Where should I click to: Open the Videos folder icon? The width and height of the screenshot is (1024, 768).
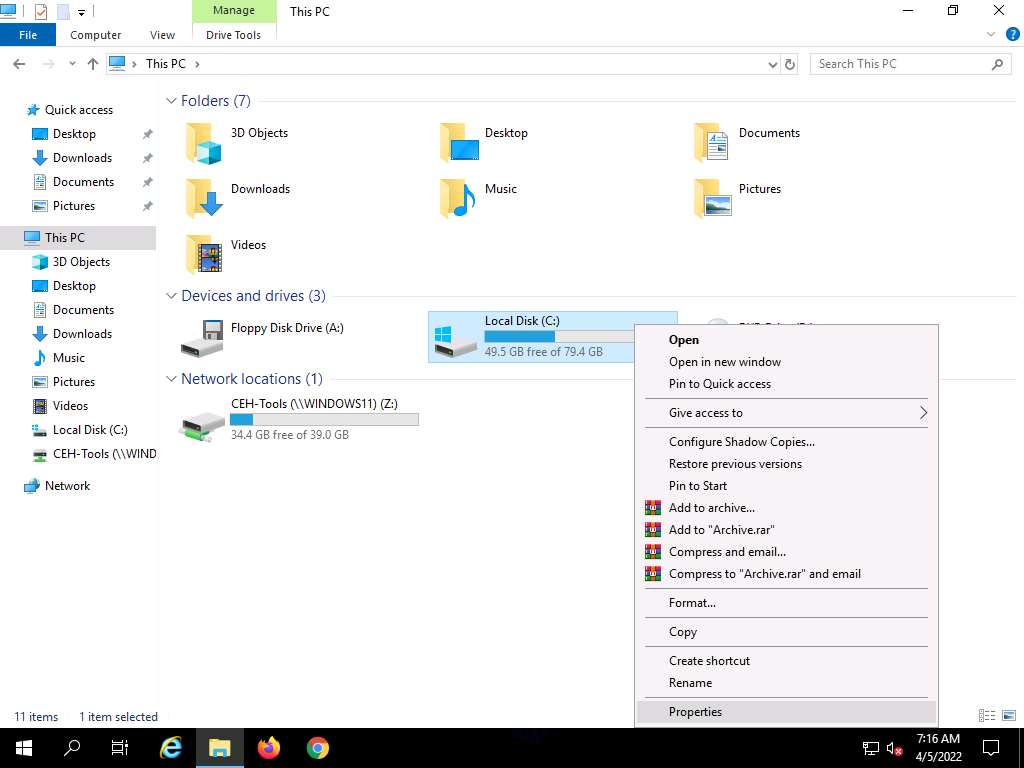pyautogui.click(x=203, y=255)
